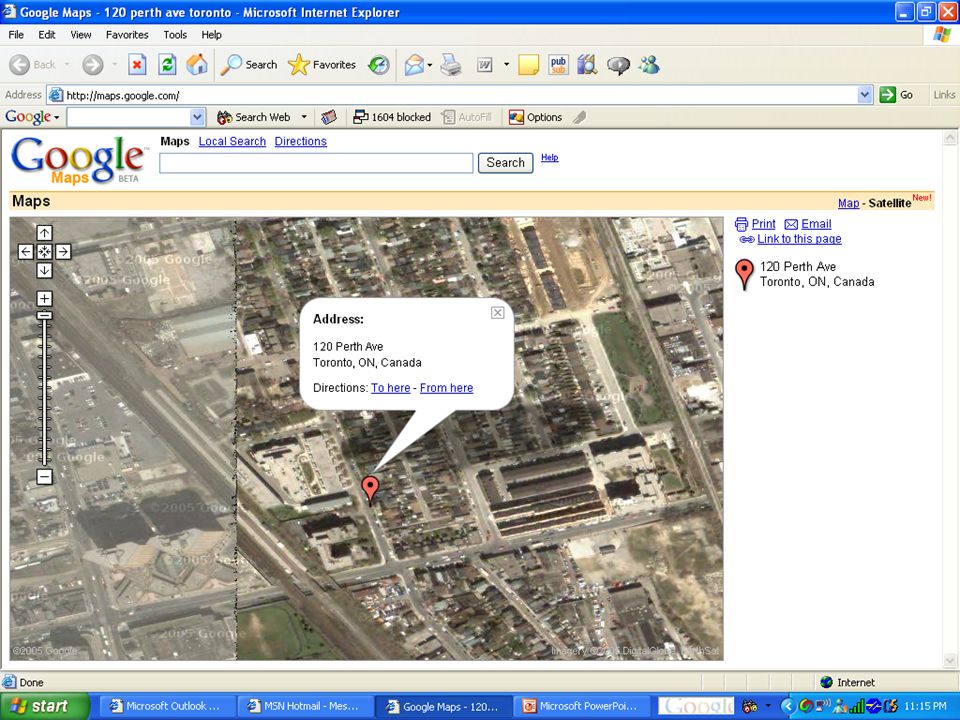
Task: Pan the map left with arrow button
Action: pos(26,252)
